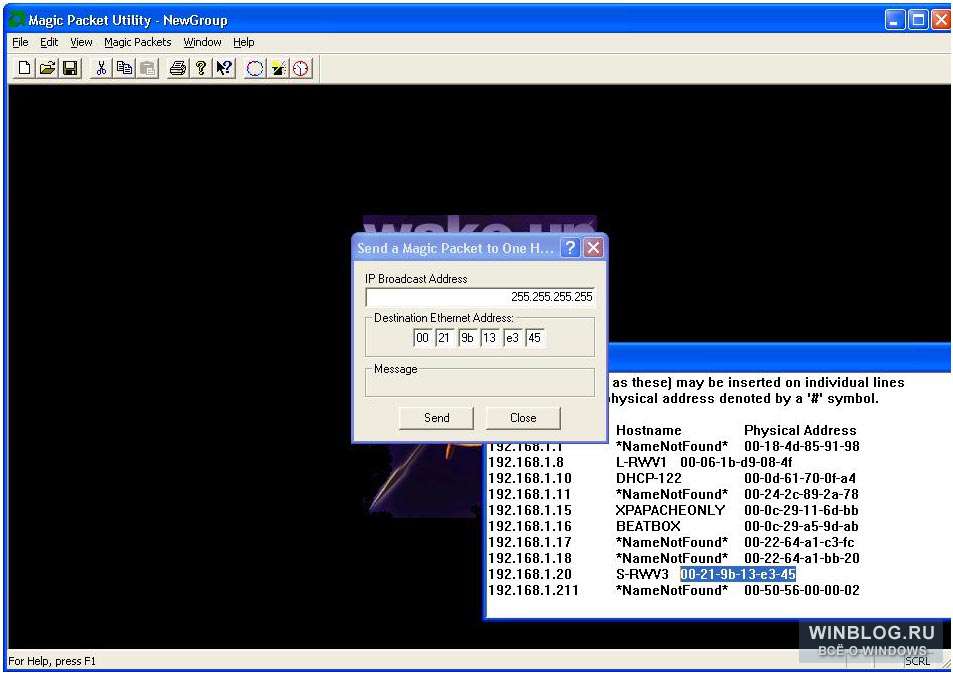Click the address 00-22-64-a1-c3-fc
This screenshot has height=674, width=953.
coord(799,542)
